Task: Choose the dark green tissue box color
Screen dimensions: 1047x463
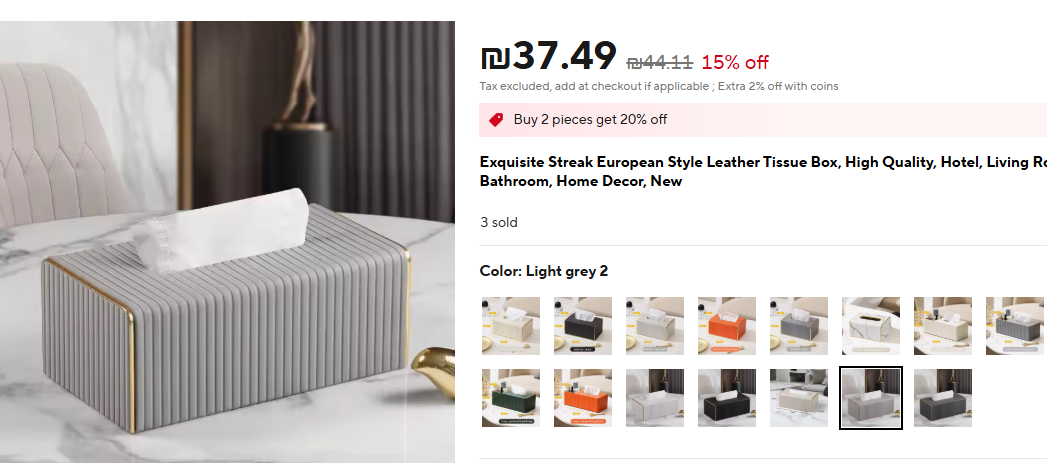Action: (511, 398)
